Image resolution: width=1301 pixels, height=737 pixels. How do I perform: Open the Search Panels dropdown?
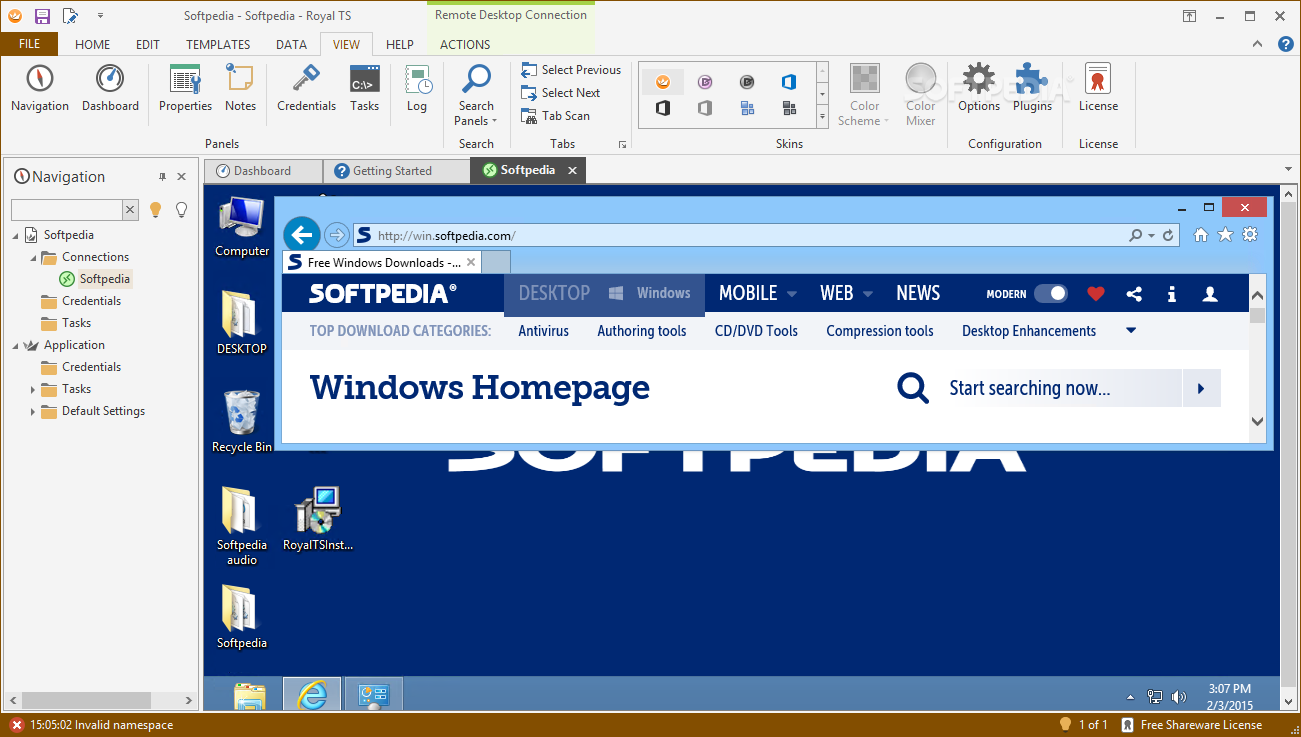(476, 113)
